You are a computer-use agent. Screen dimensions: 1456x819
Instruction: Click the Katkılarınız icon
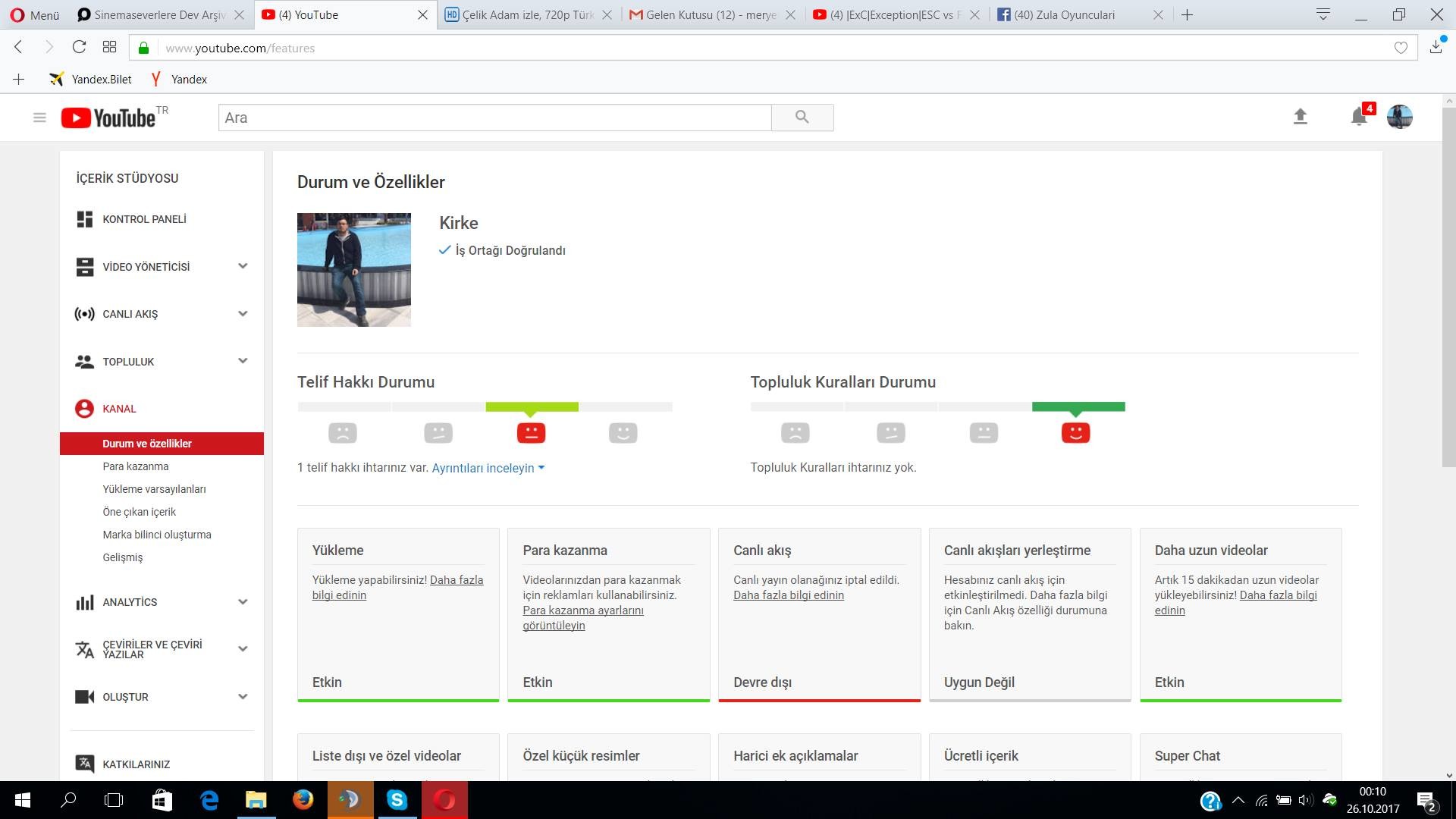point(84,764)
